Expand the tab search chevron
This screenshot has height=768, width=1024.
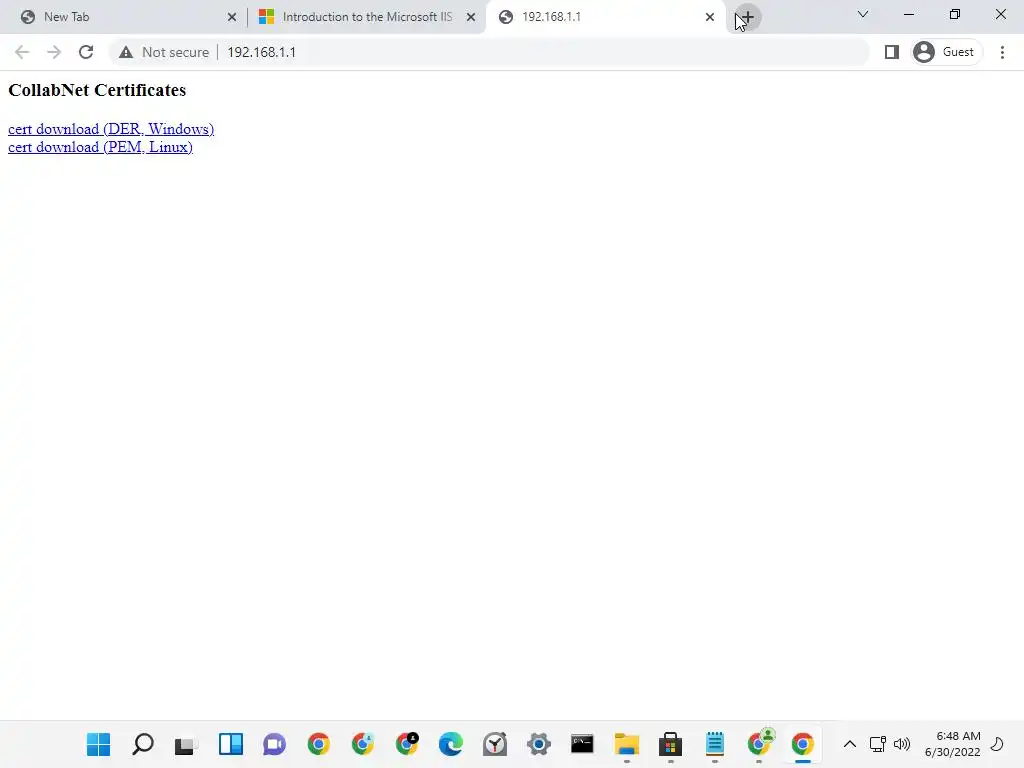[863, 14]
